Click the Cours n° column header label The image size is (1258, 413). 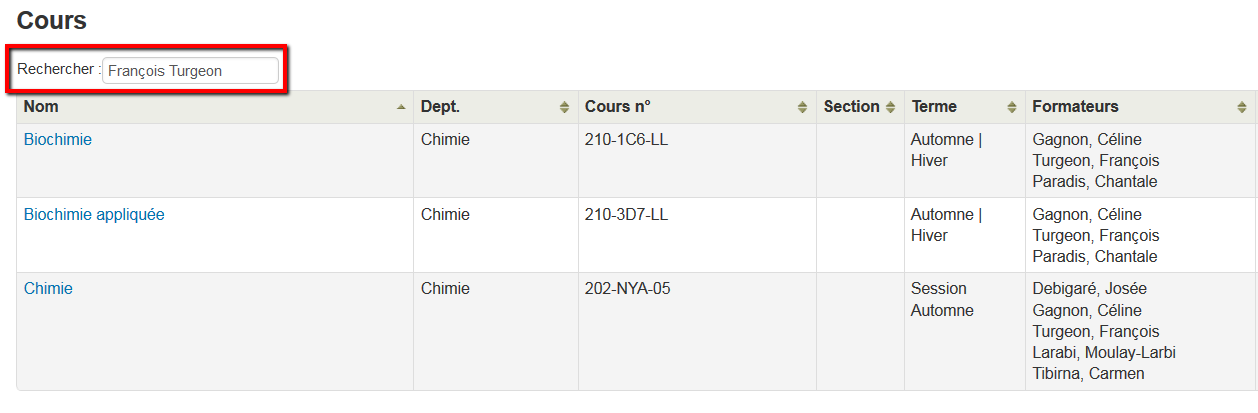[618, 106]
